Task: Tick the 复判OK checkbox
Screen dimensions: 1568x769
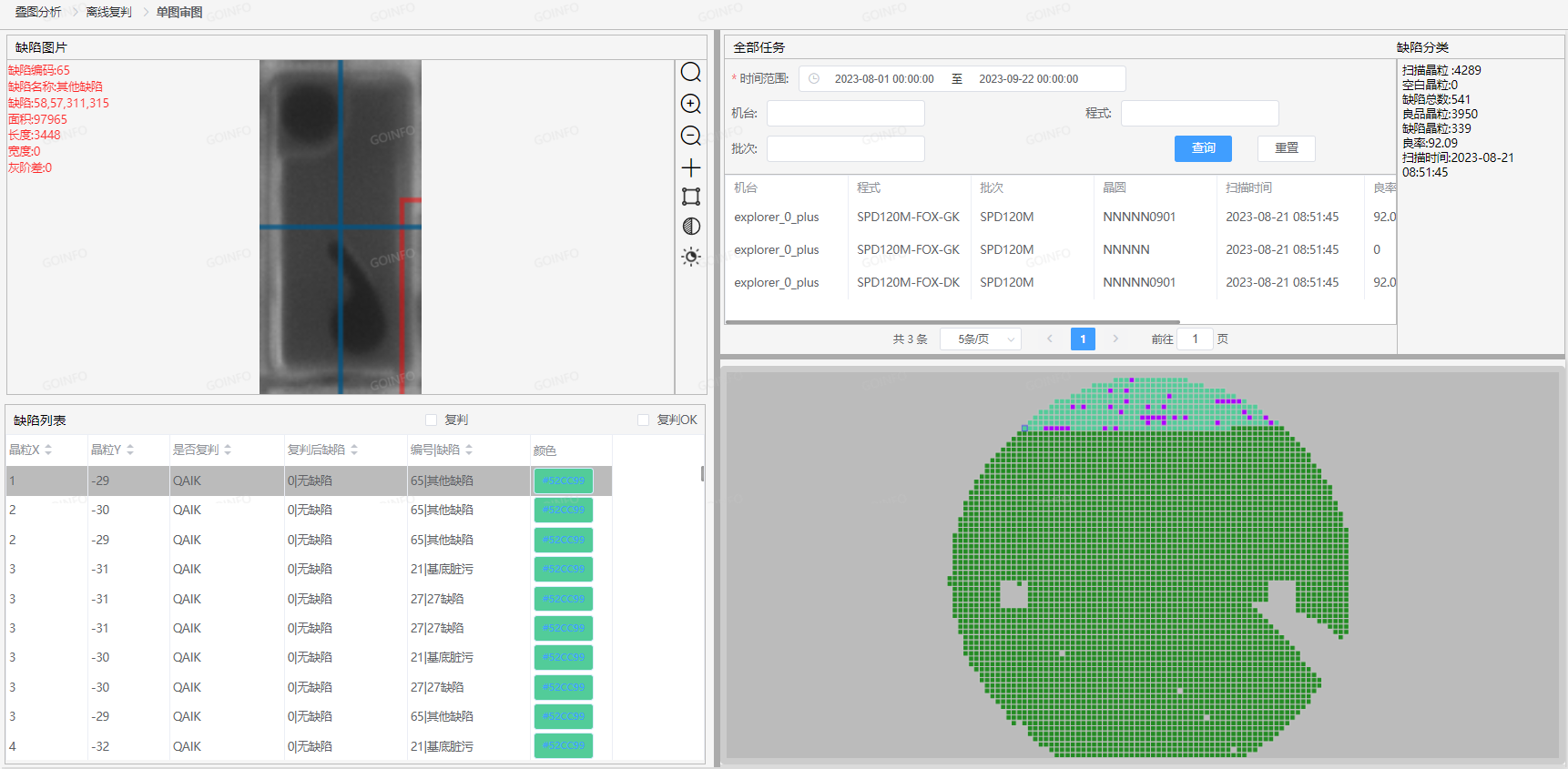Action: pyautogui.click(x=644, y=420)
